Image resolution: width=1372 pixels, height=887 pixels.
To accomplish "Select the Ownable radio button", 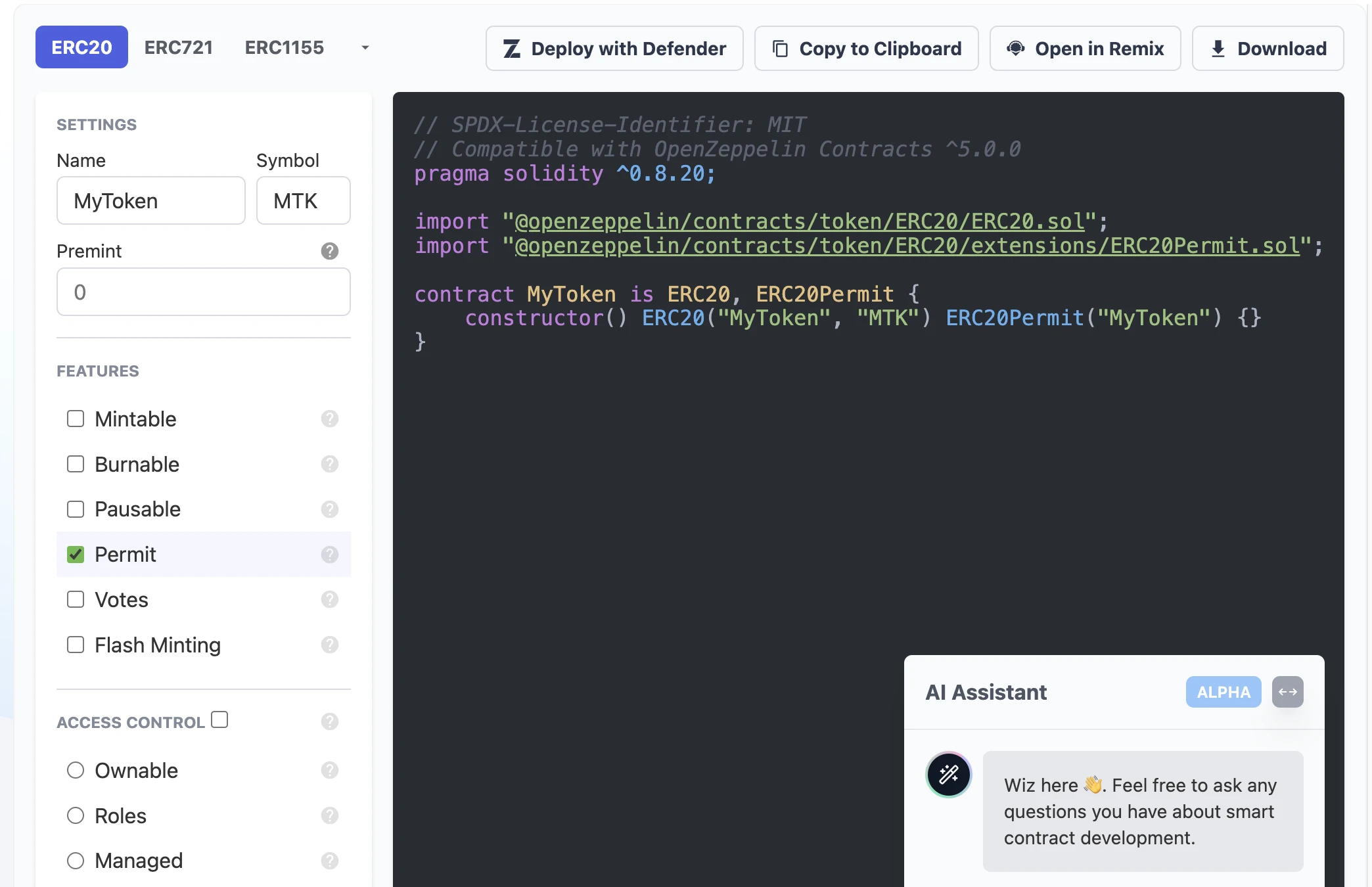I will point(76,769).
